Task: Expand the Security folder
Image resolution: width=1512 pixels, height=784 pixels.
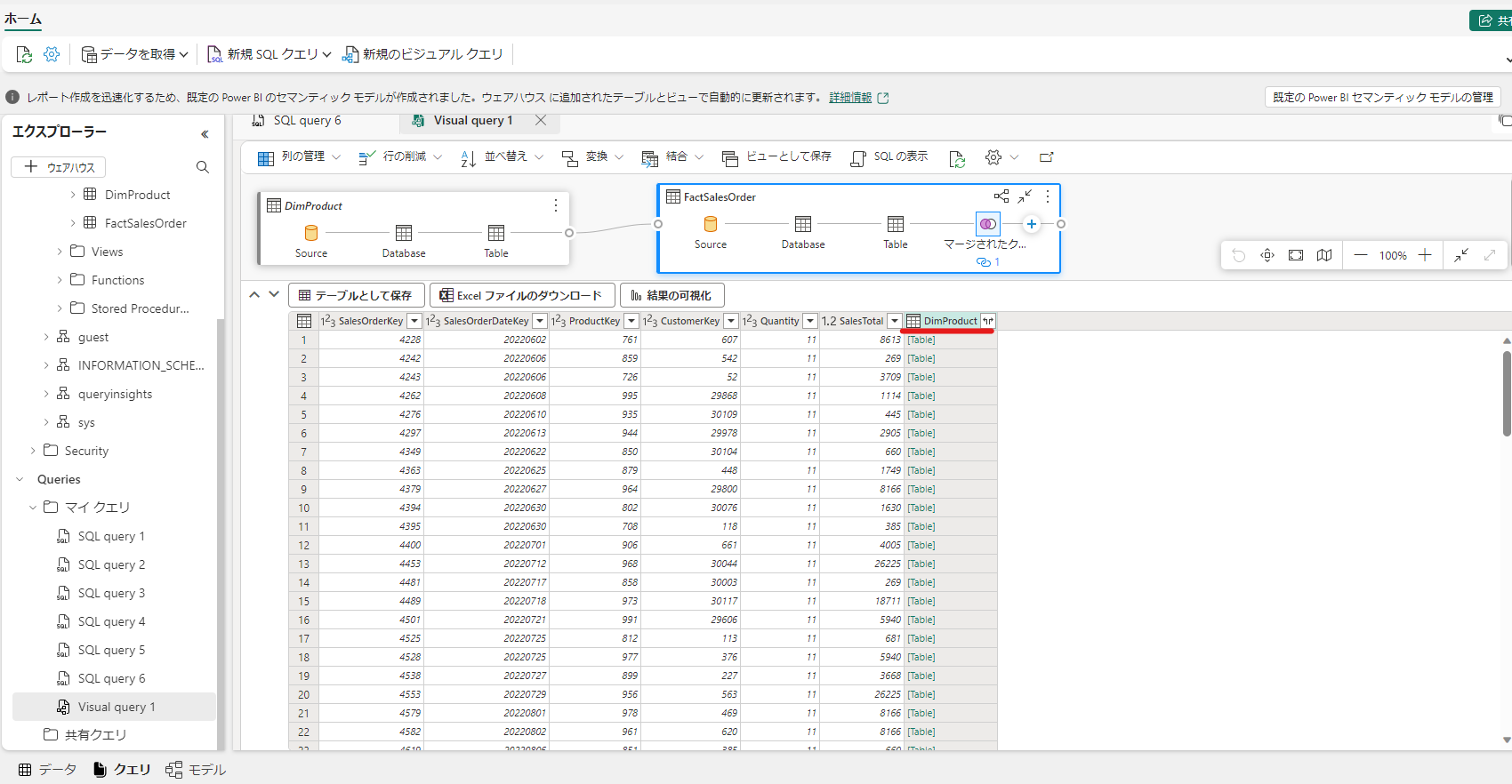Action: 33,451
